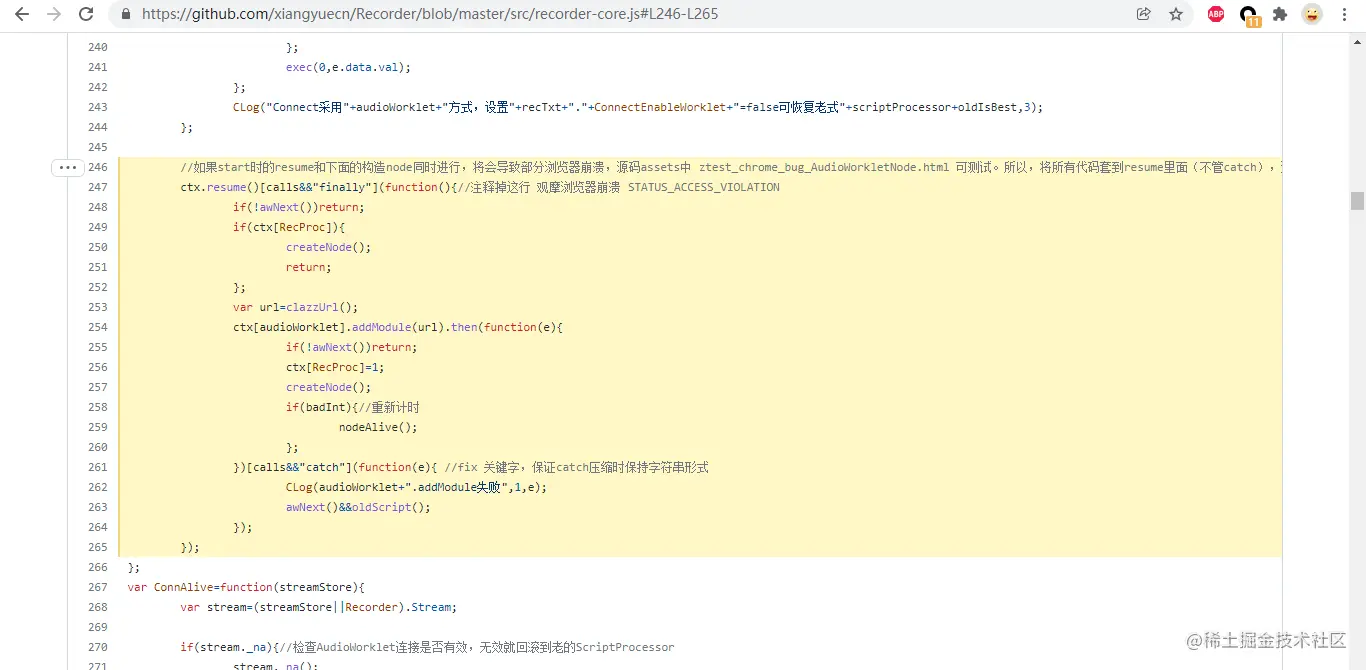Select line number 242
The height and width of the screenshot is (670, 1366).
(97, 87)
